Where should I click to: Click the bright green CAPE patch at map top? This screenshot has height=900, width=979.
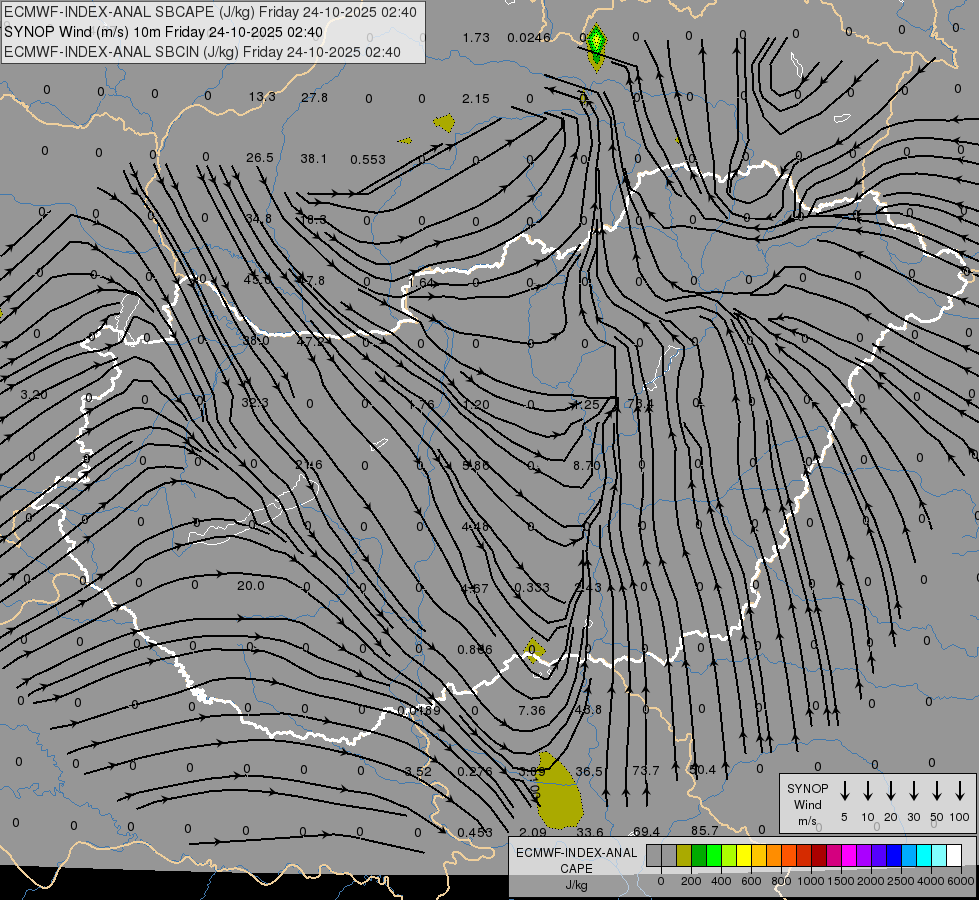[x=597, y=46]
